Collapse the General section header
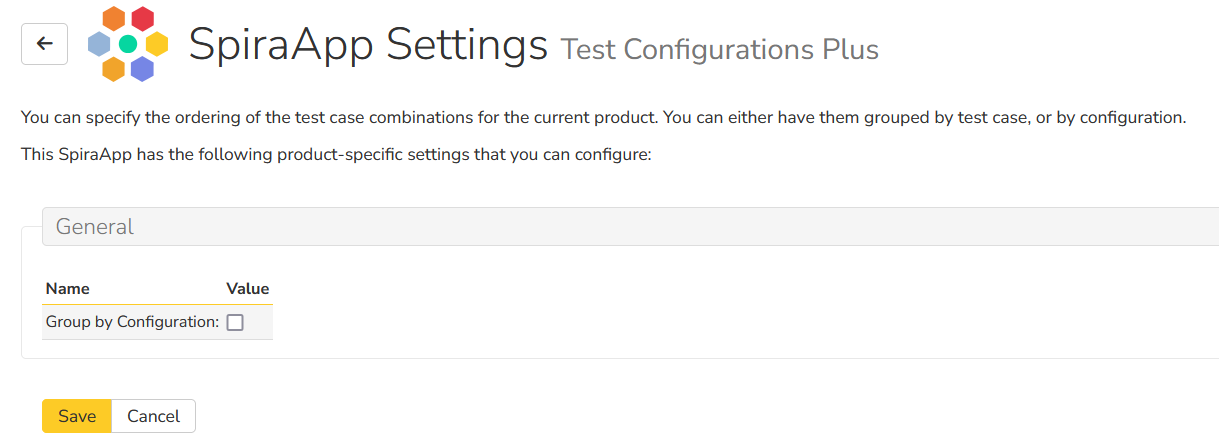The height and width of the screenshot is (448, 1219). point(95,227)
